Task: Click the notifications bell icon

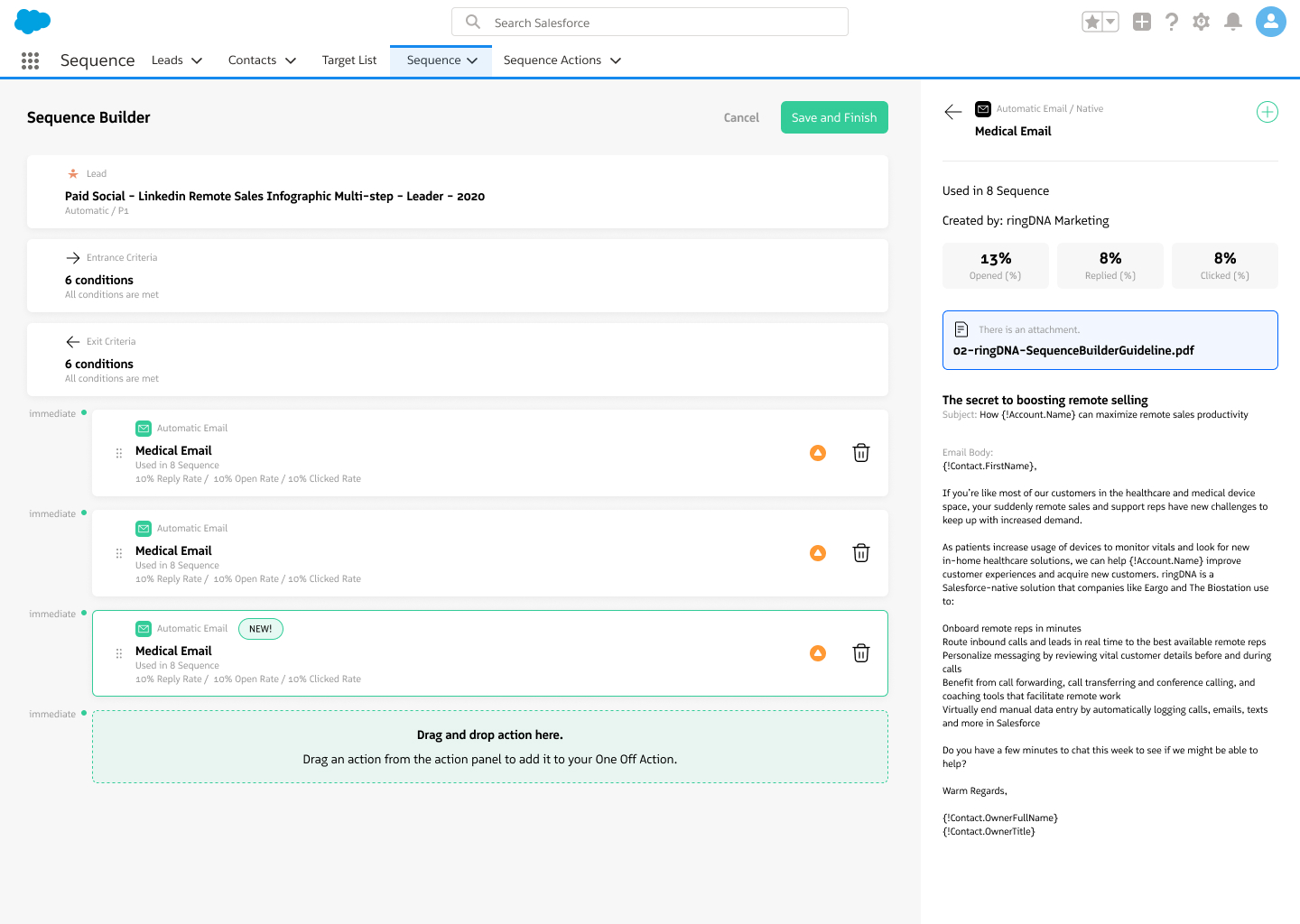Action: [x=1232, y=22]
